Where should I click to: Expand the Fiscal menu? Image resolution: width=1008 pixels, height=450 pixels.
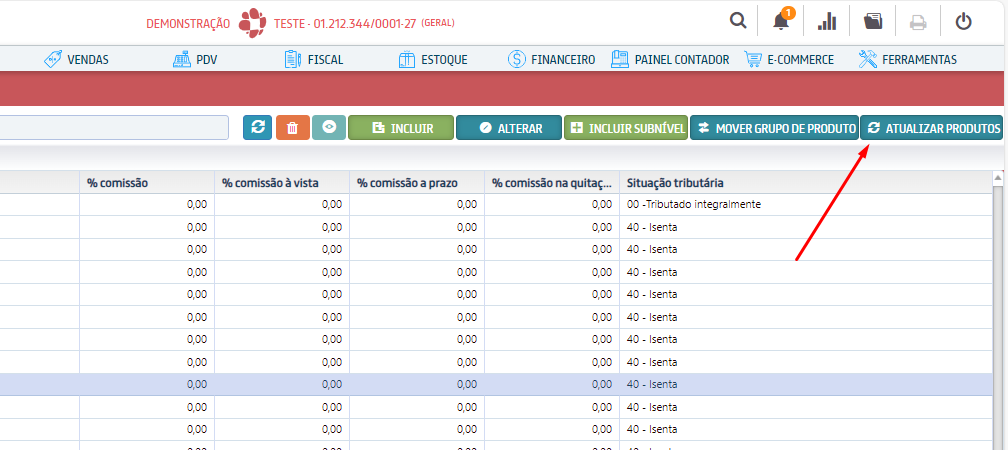pos(314,60)
